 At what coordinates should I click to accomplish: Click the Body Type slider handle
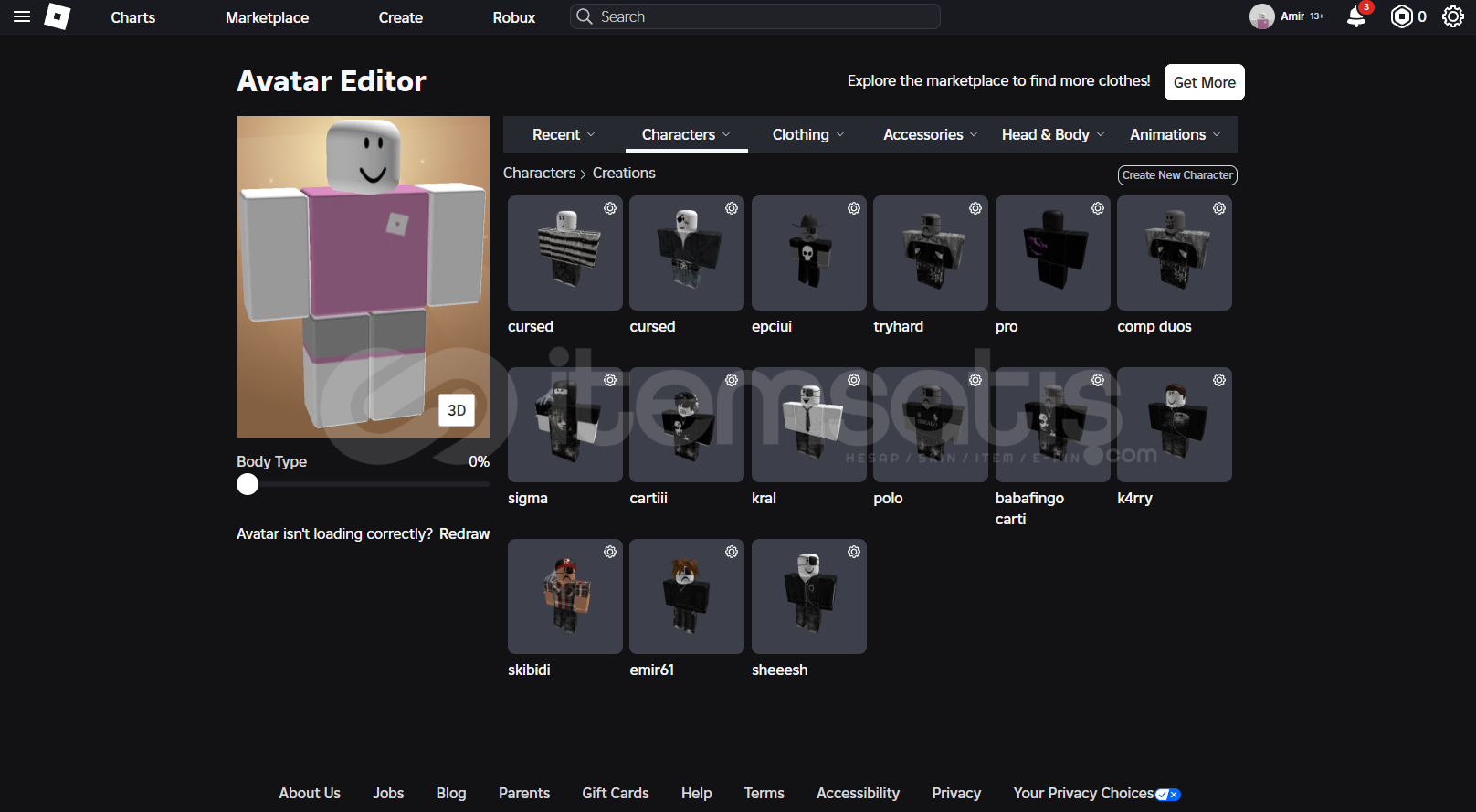pos(248,484)
